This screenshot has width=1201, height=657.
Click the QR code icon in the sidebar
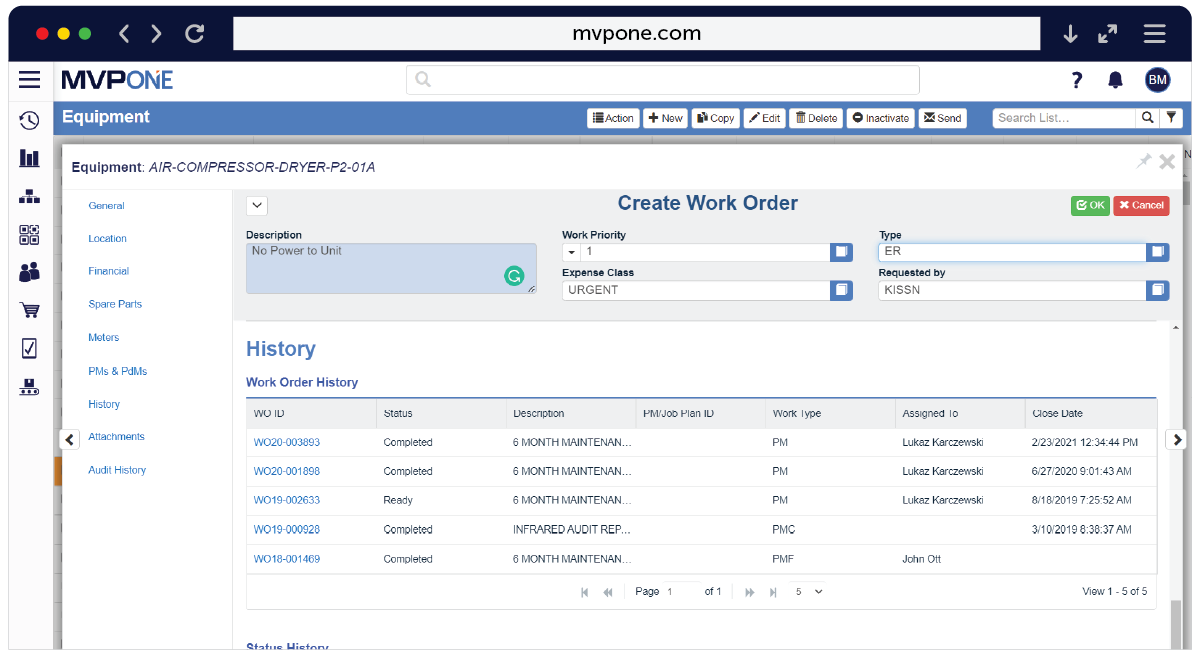coord(29,235)
